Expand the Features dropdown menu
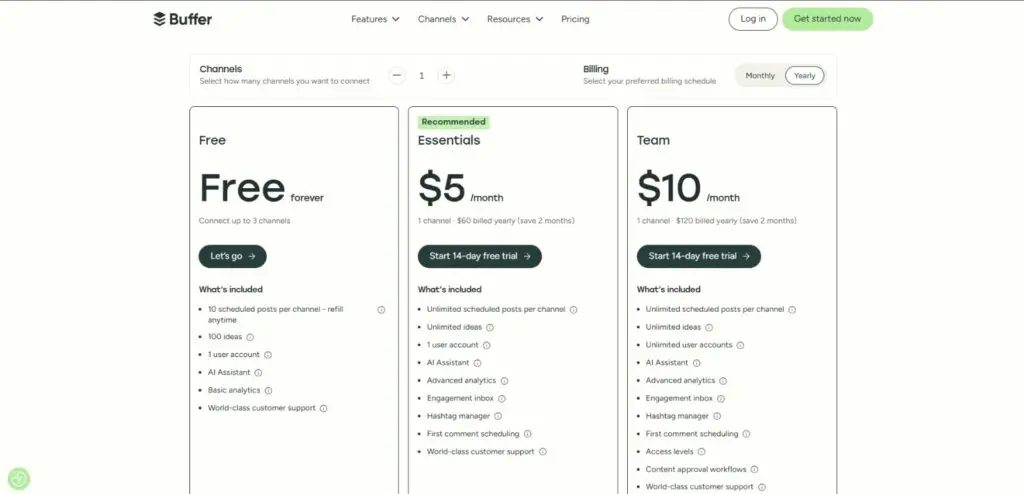This screenshot has height=494, width=1024. (375, 19)
